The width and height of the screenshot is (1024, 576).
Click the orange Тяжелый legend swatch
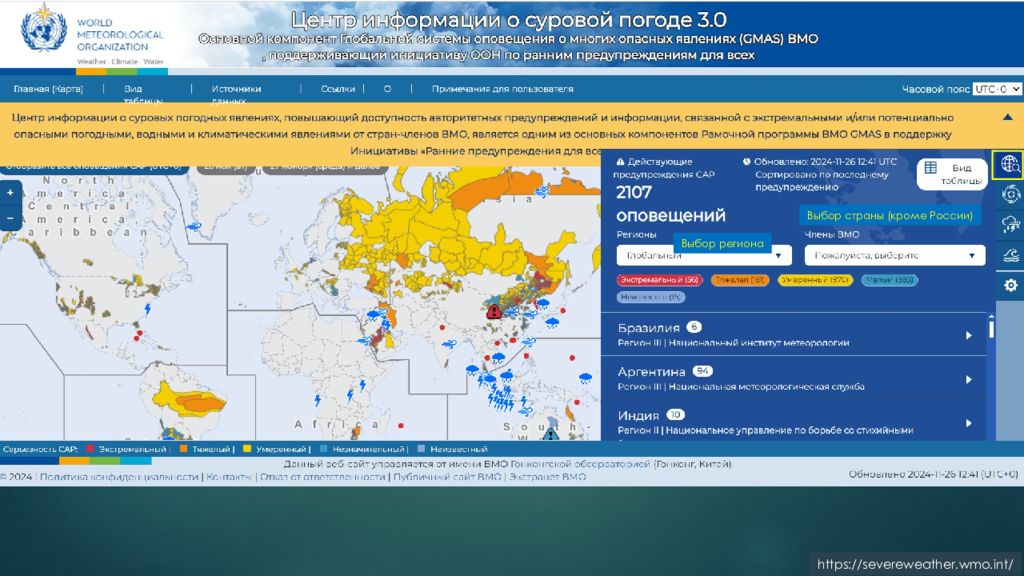[x=184, y=449]
